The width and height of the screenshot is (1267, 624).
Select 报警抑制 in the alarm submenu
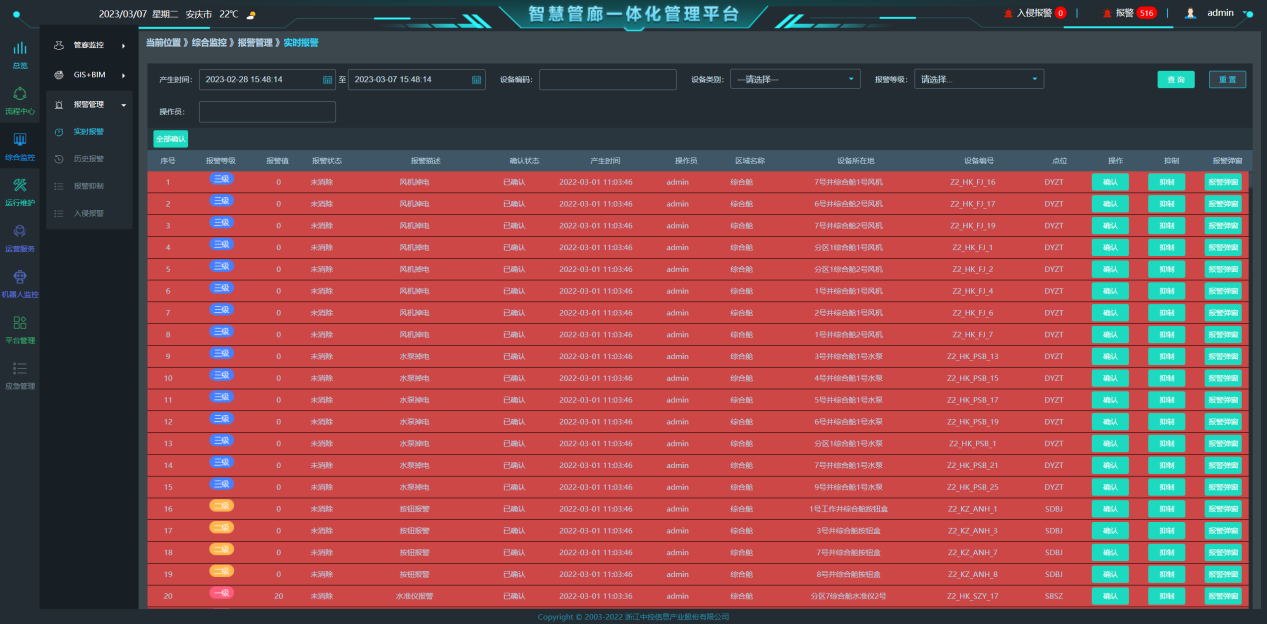click(88, 186)
